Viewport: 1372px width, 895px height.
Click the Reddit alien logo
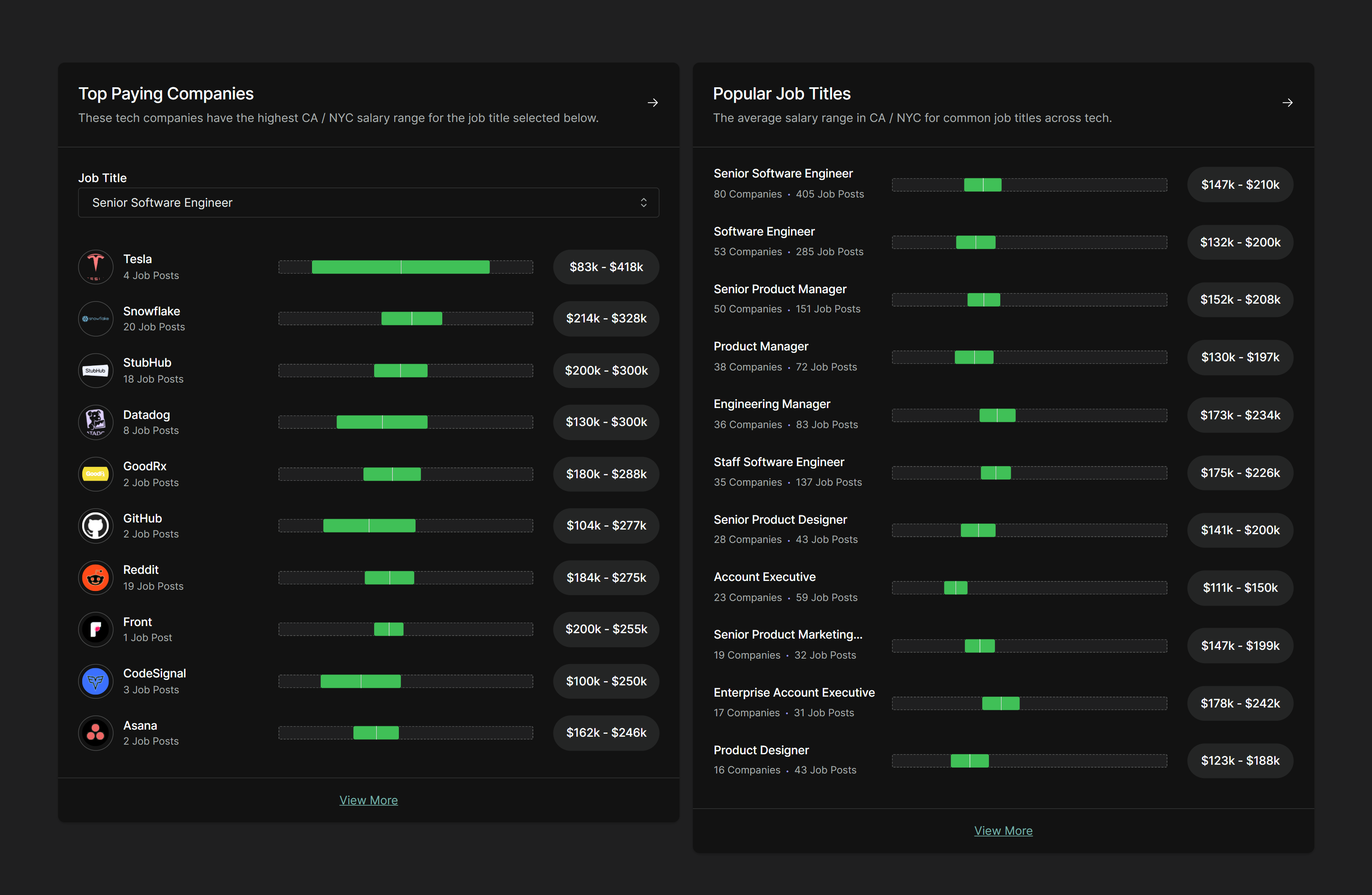click(x=95, y=578)
